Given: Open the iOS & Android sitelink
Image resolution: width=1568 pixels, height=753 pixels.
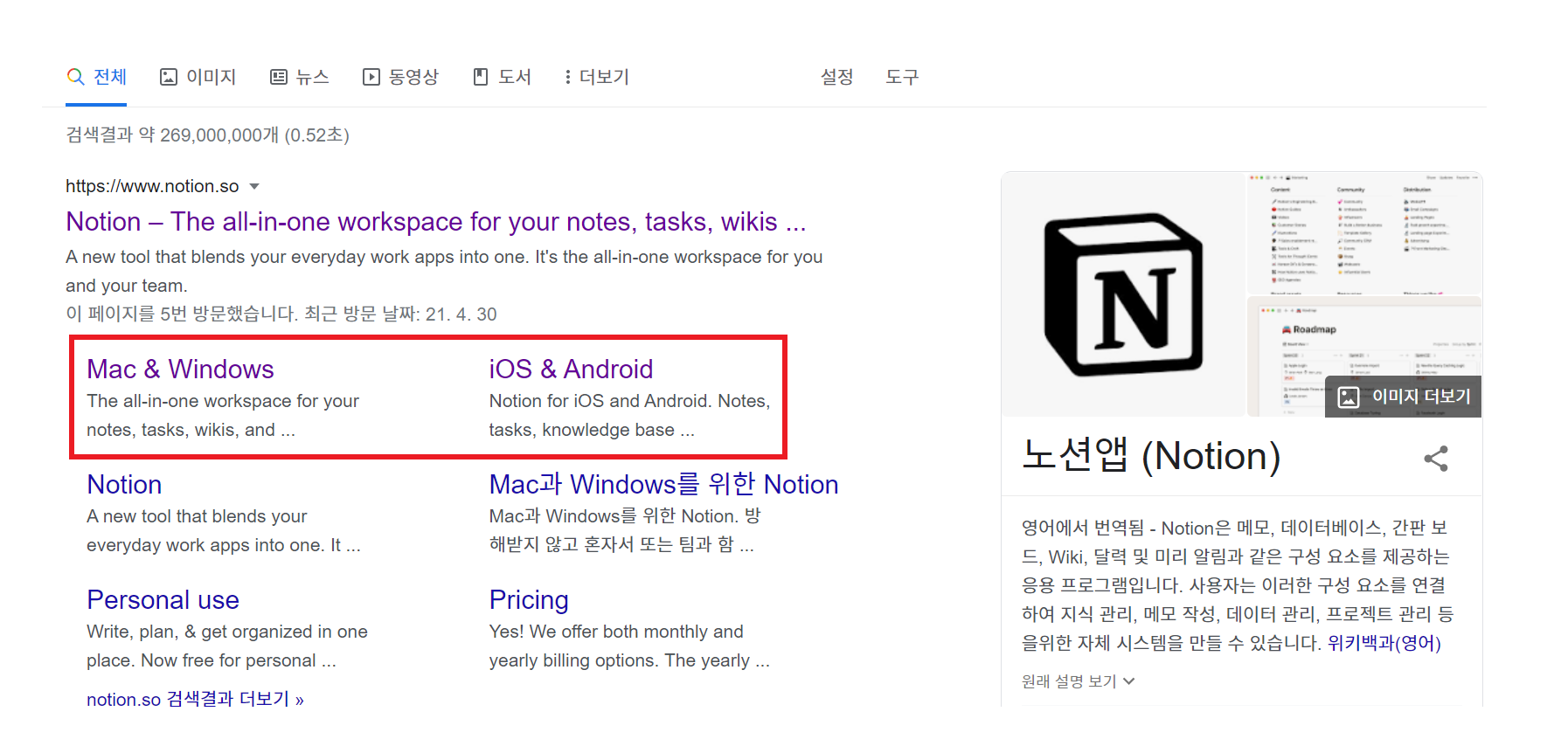Looking at the screenshot, I should [571, 370].
